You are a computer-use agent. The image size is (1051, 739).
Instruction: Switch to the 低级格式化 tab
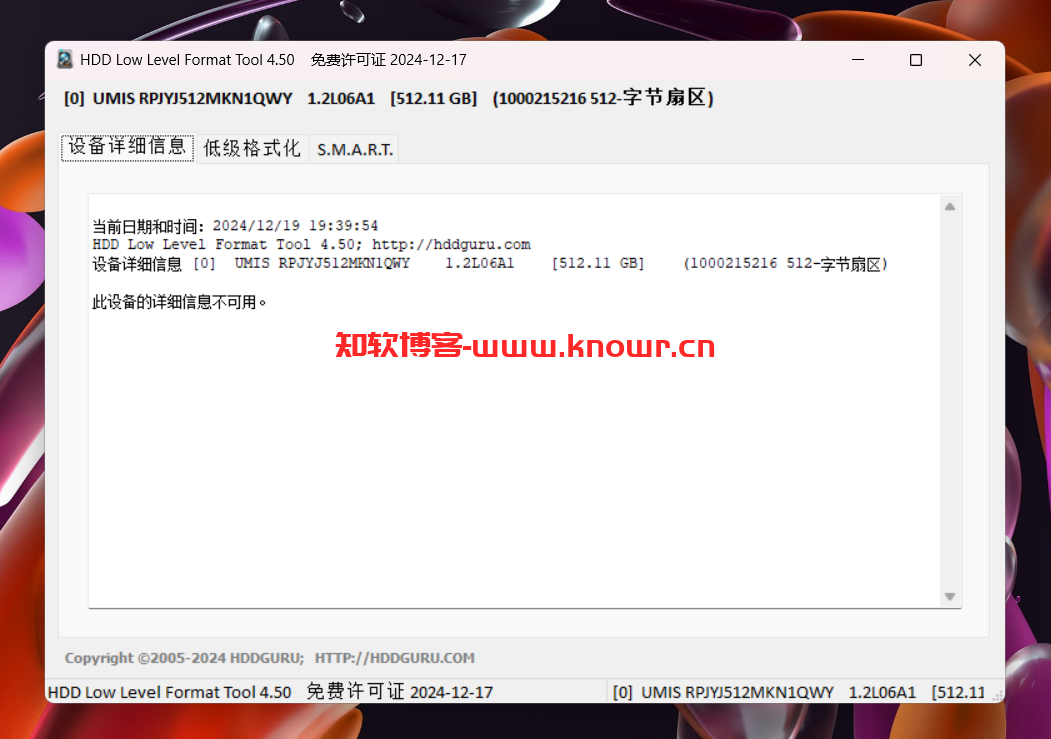(252, 149)
